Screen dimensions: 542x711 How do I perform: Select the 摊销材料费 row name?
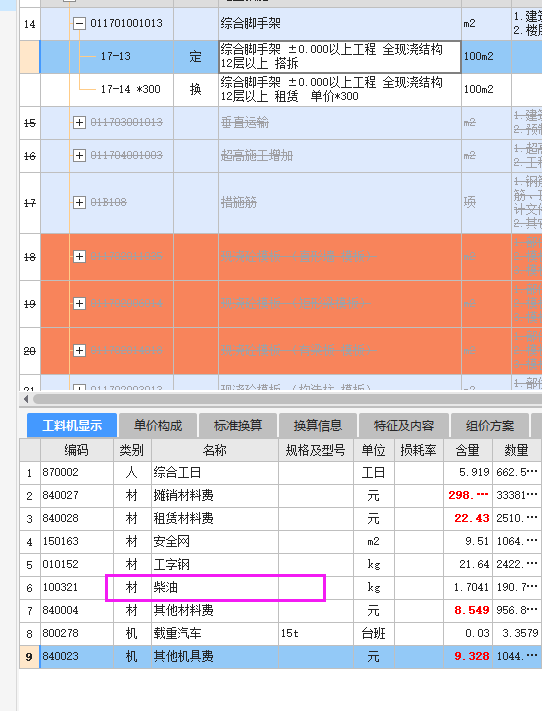click(183, 496)
